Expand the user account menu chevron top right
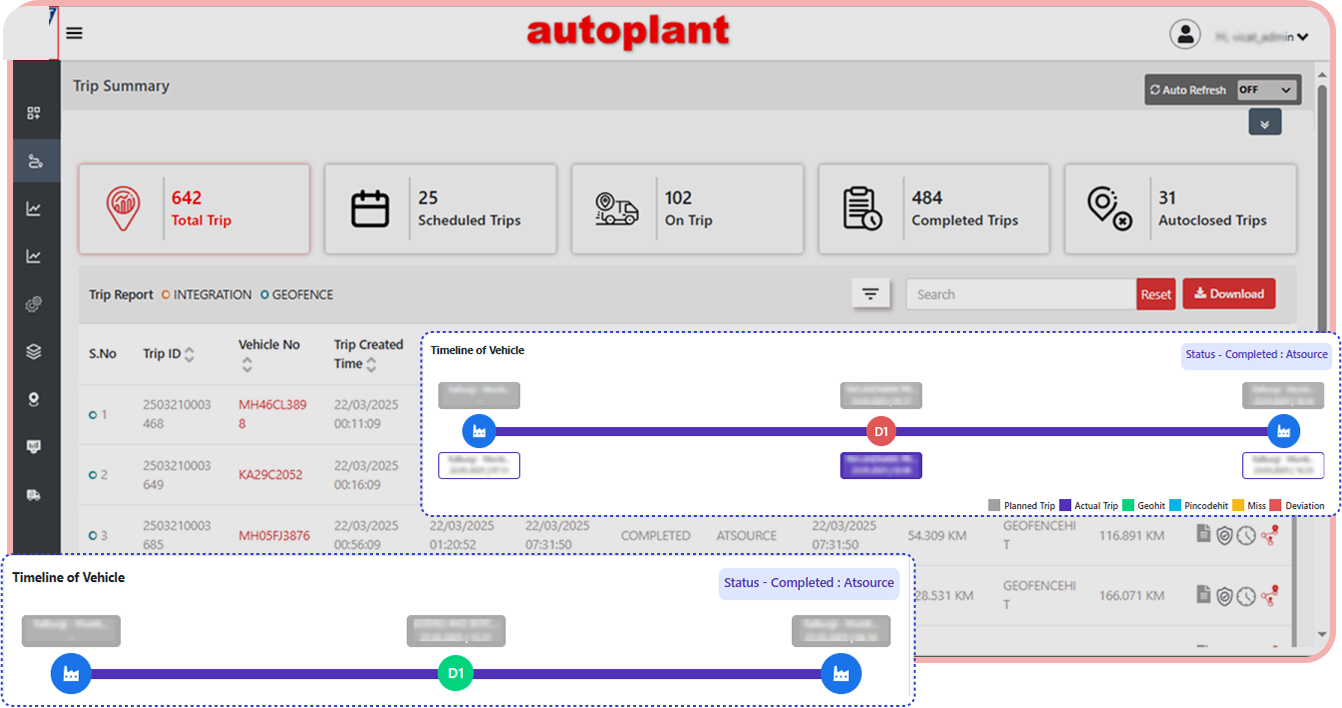This screenshot has height=708, width=1342. click(1303, 37)
